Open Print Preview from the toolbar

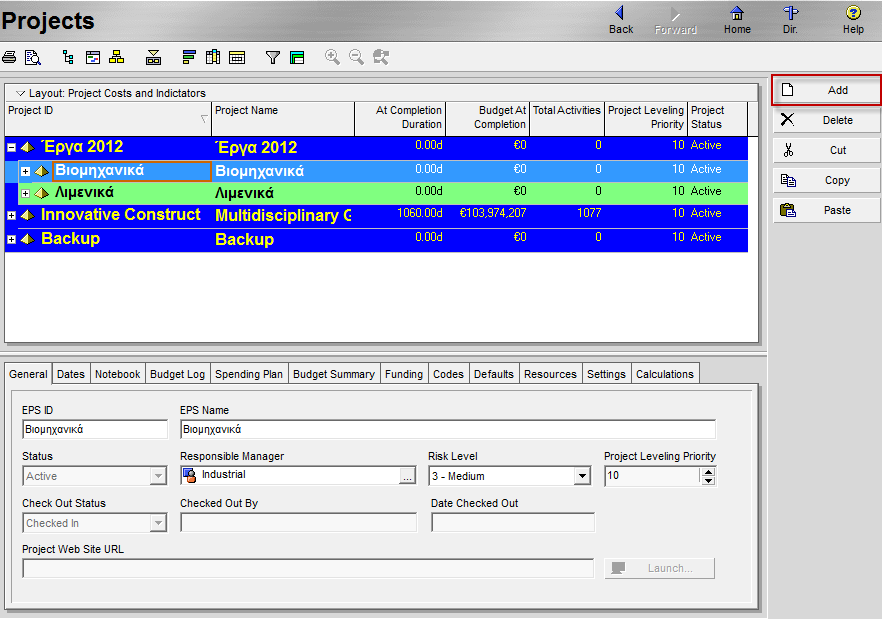[x=33, y=57]
